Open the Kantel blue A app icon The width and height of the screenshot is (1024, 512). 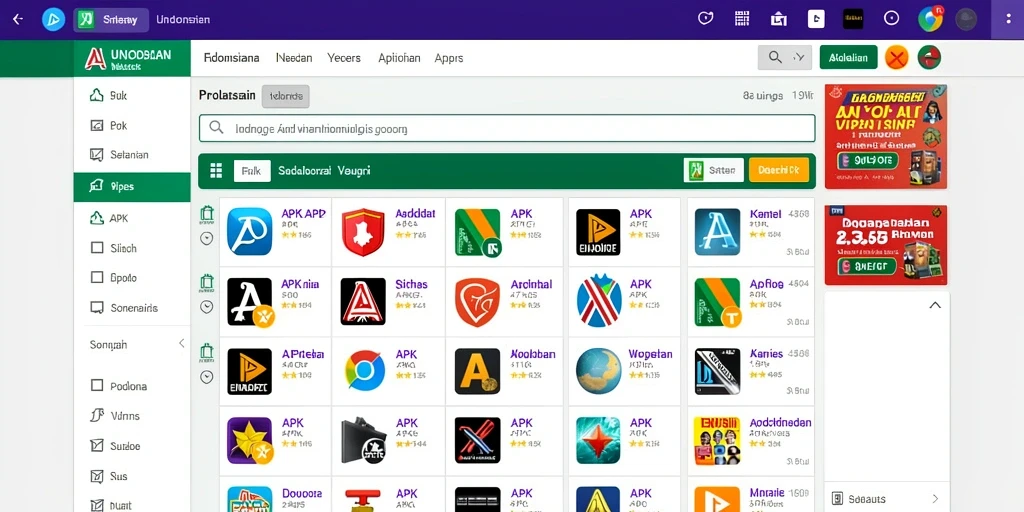pos(718,231)
